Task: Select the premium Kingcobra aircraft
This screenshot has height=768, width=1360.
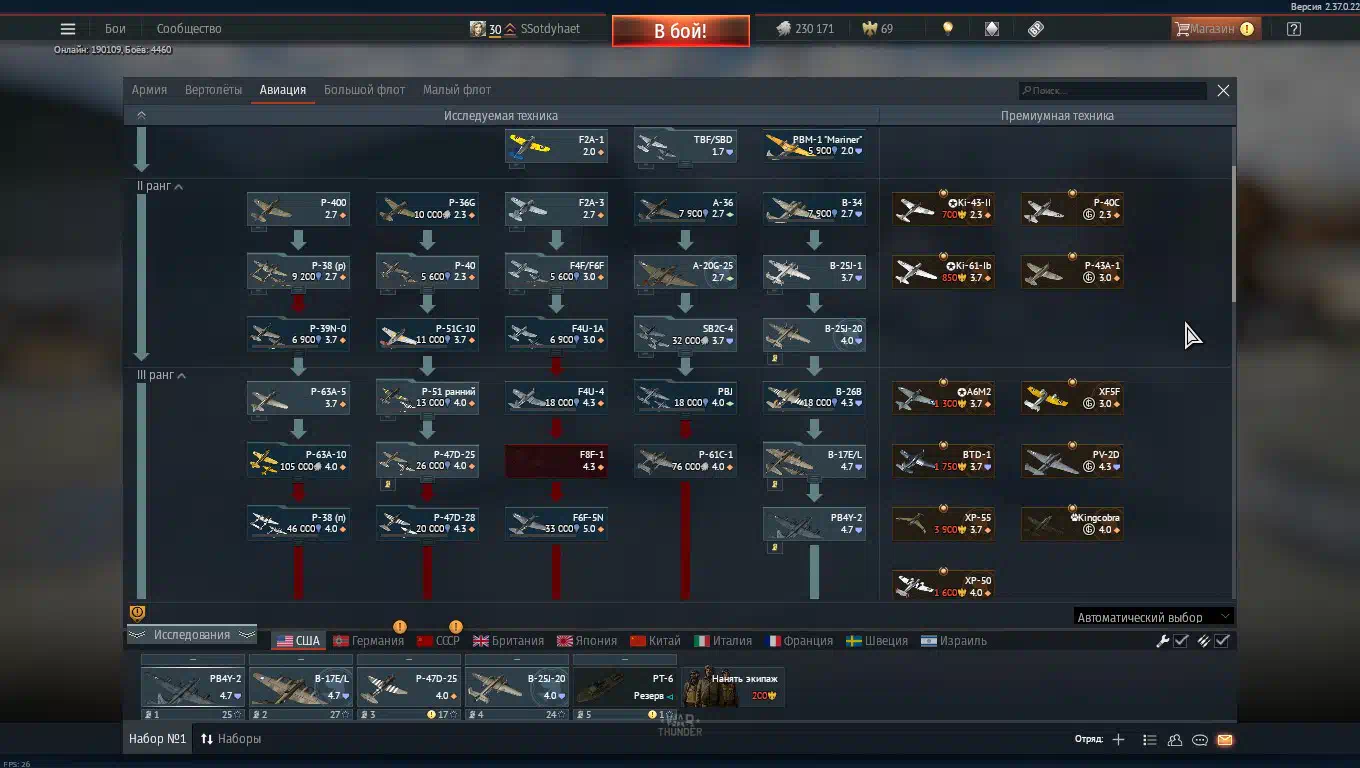Action: coord(1072,524)
